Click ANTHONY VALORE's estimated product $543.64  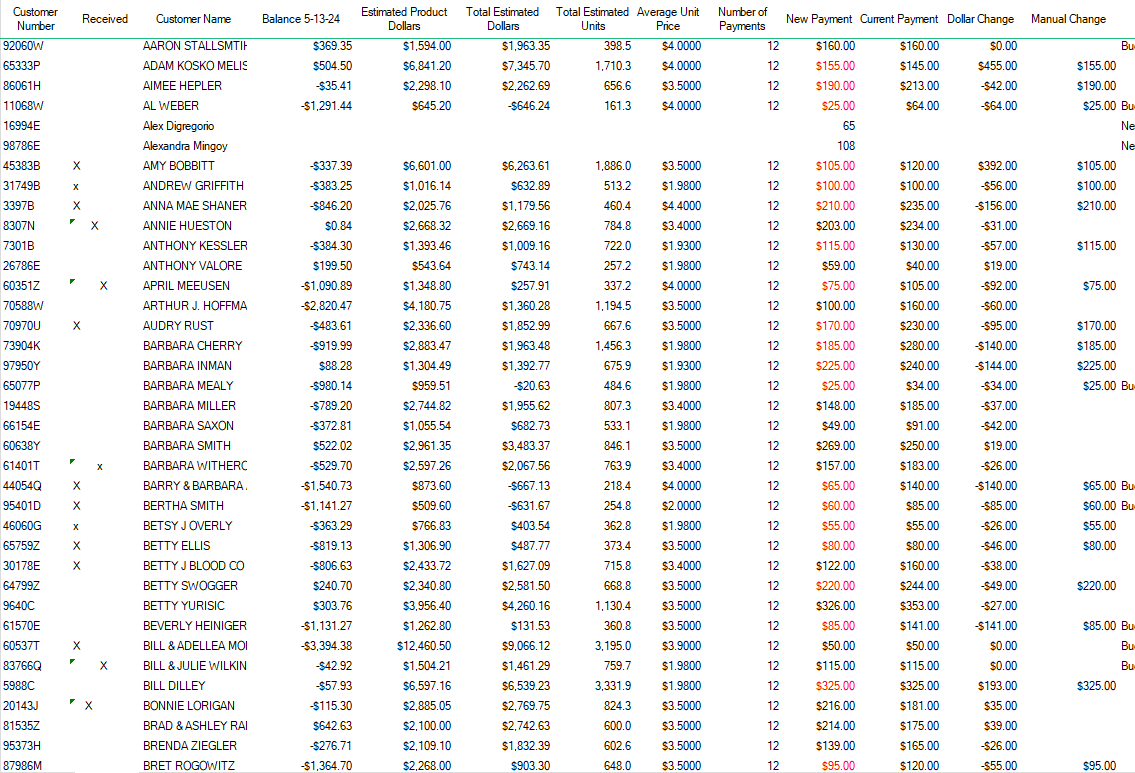(x=431, y=266)
